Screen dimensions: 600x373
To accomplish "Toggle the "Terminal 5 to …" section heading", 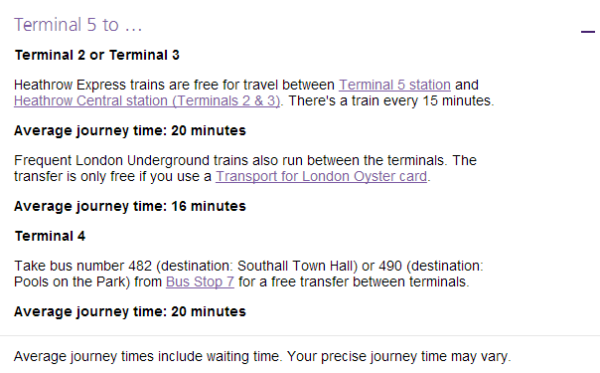I will [x=78, y=25].
